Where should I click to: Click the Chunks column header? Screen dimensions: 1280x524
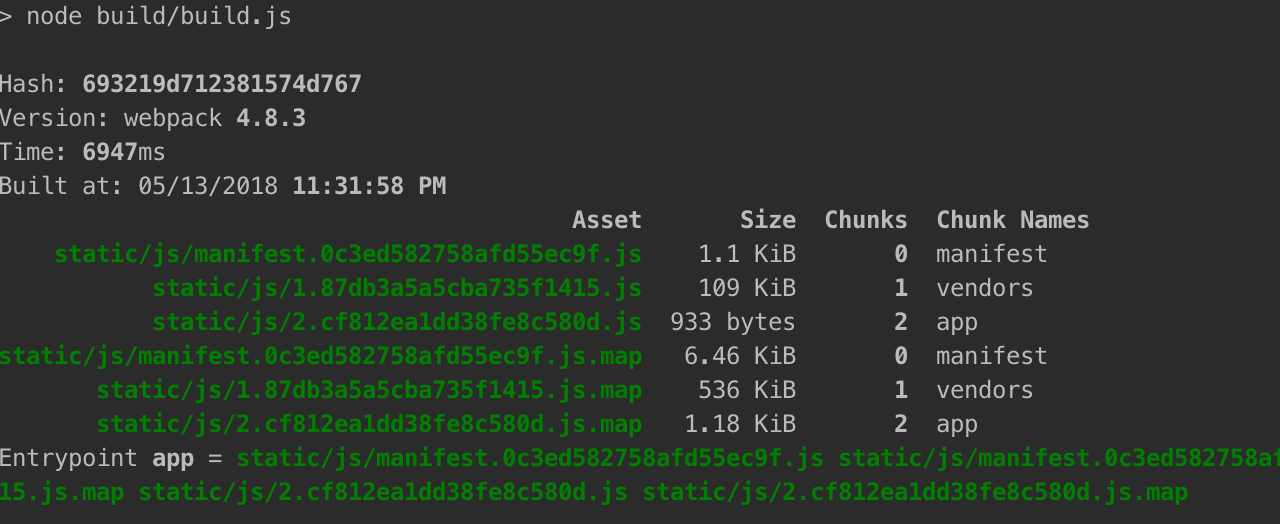tap(865, 220)
